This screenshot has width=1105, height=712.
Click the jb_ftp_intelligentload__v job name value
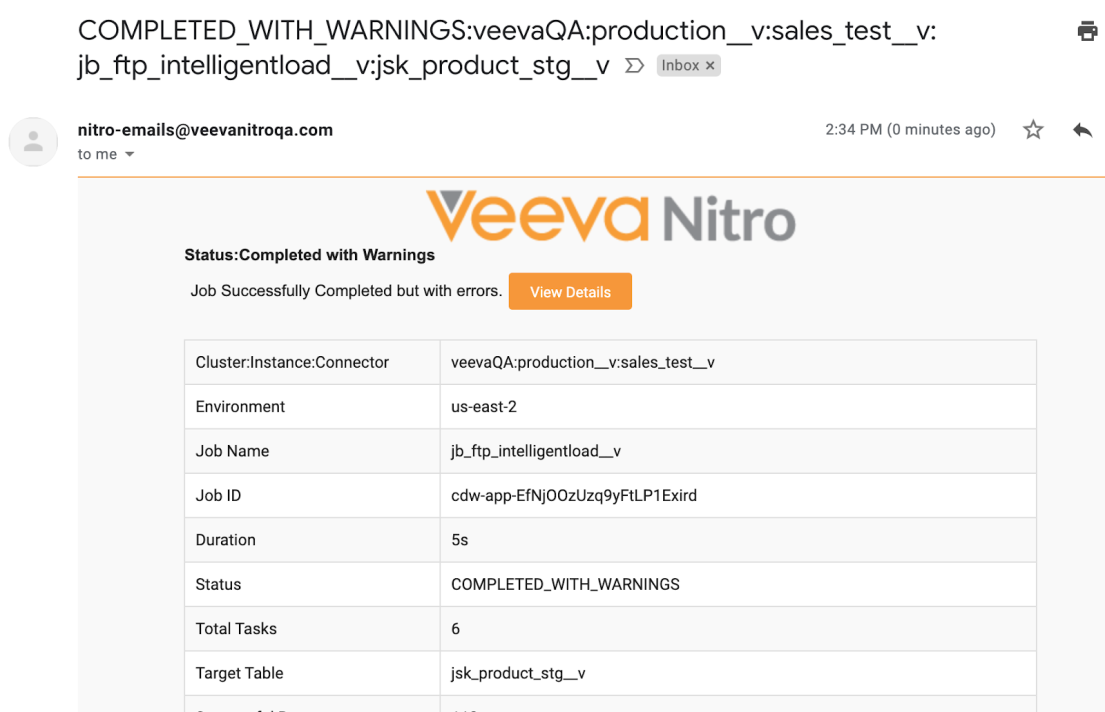point(536,451)
